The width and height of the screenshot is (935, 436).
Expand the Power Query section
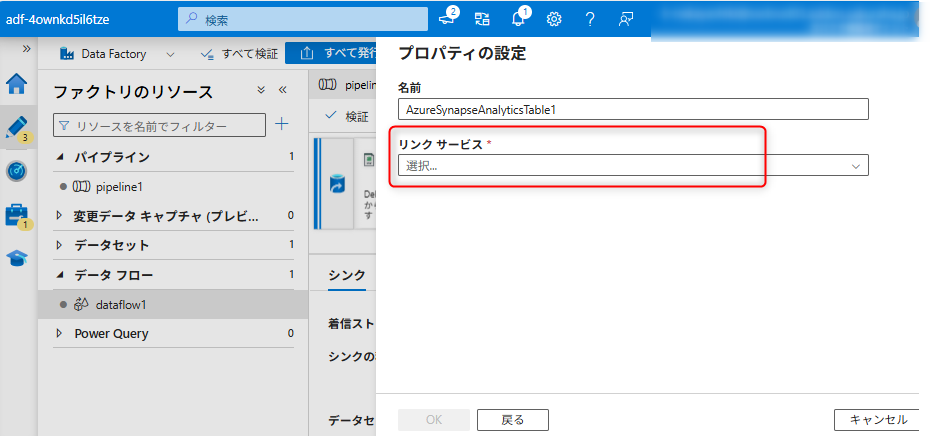pyautogui.click(x=59, y=333)
